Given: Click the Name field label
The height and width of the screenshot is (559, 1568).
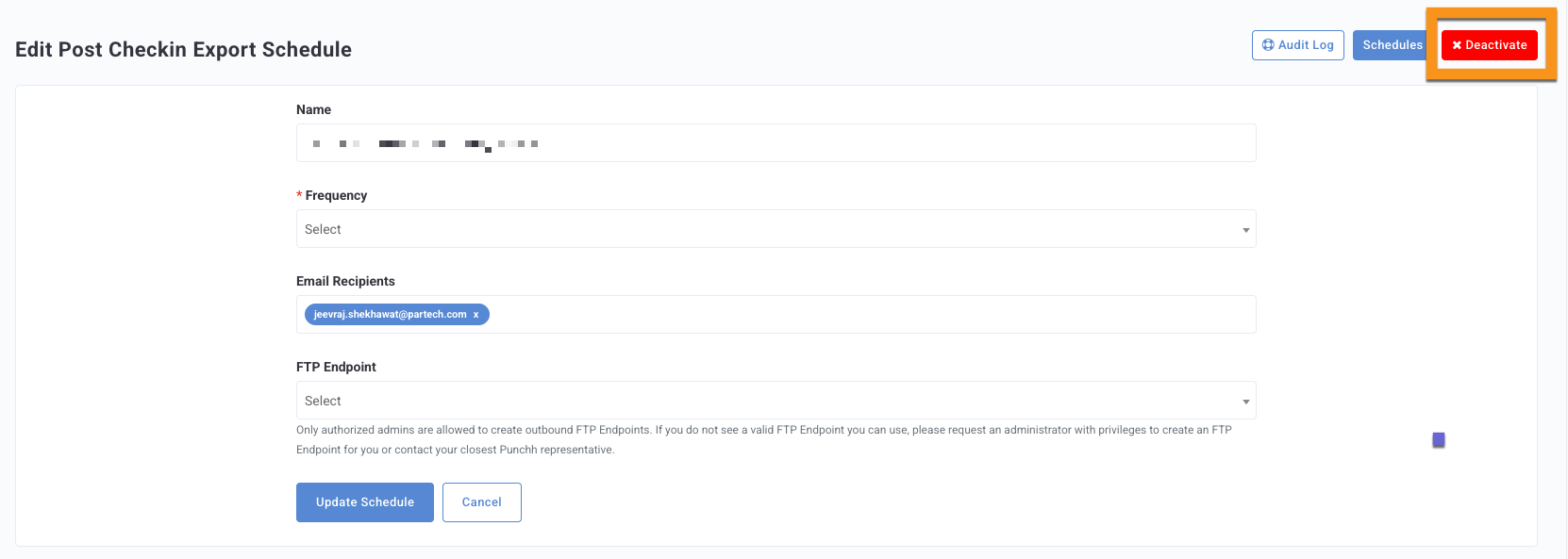Looking at the screenshot, I should tap(313, 110).
